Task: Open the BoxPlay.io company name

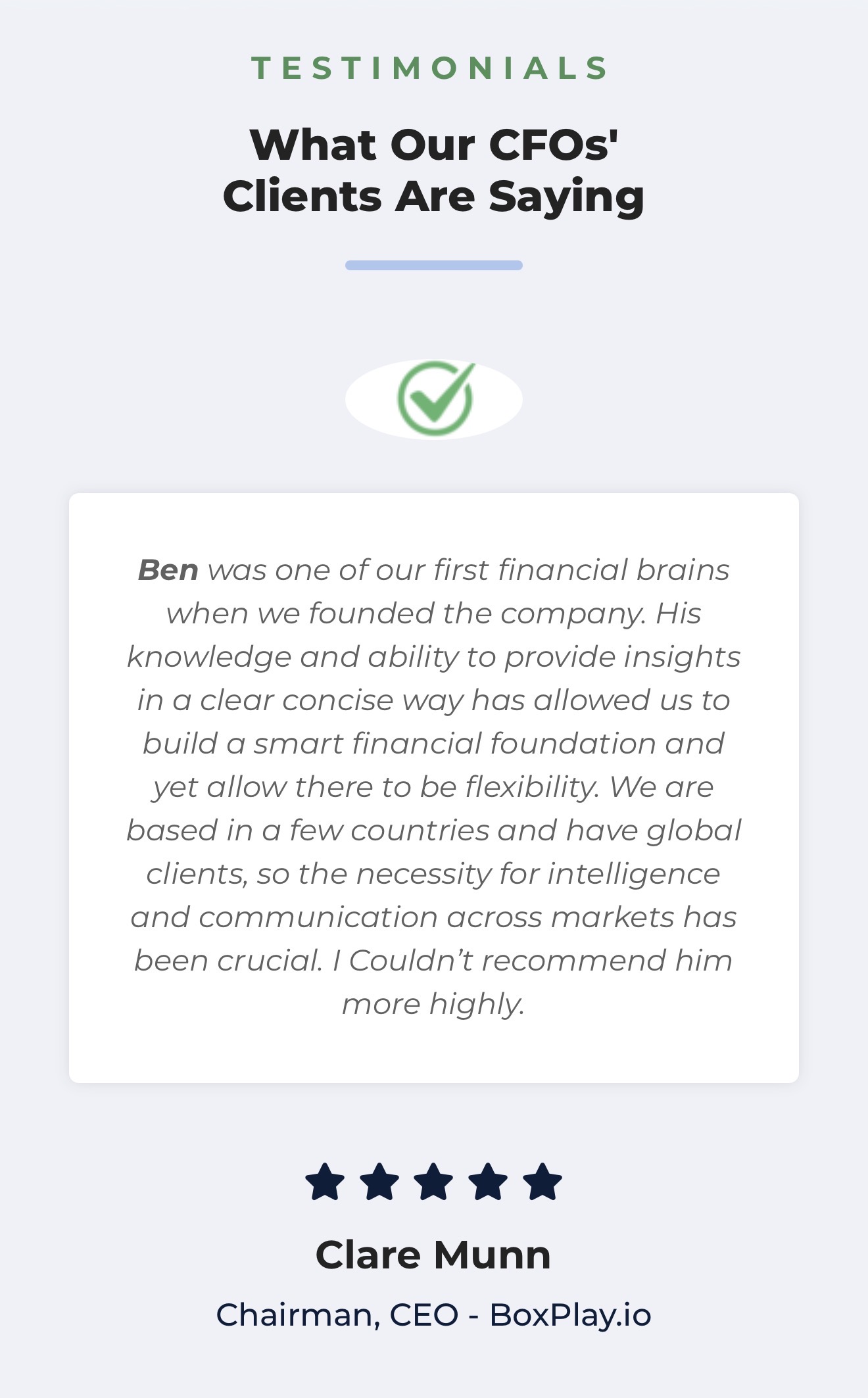Action: [570, 1314]
